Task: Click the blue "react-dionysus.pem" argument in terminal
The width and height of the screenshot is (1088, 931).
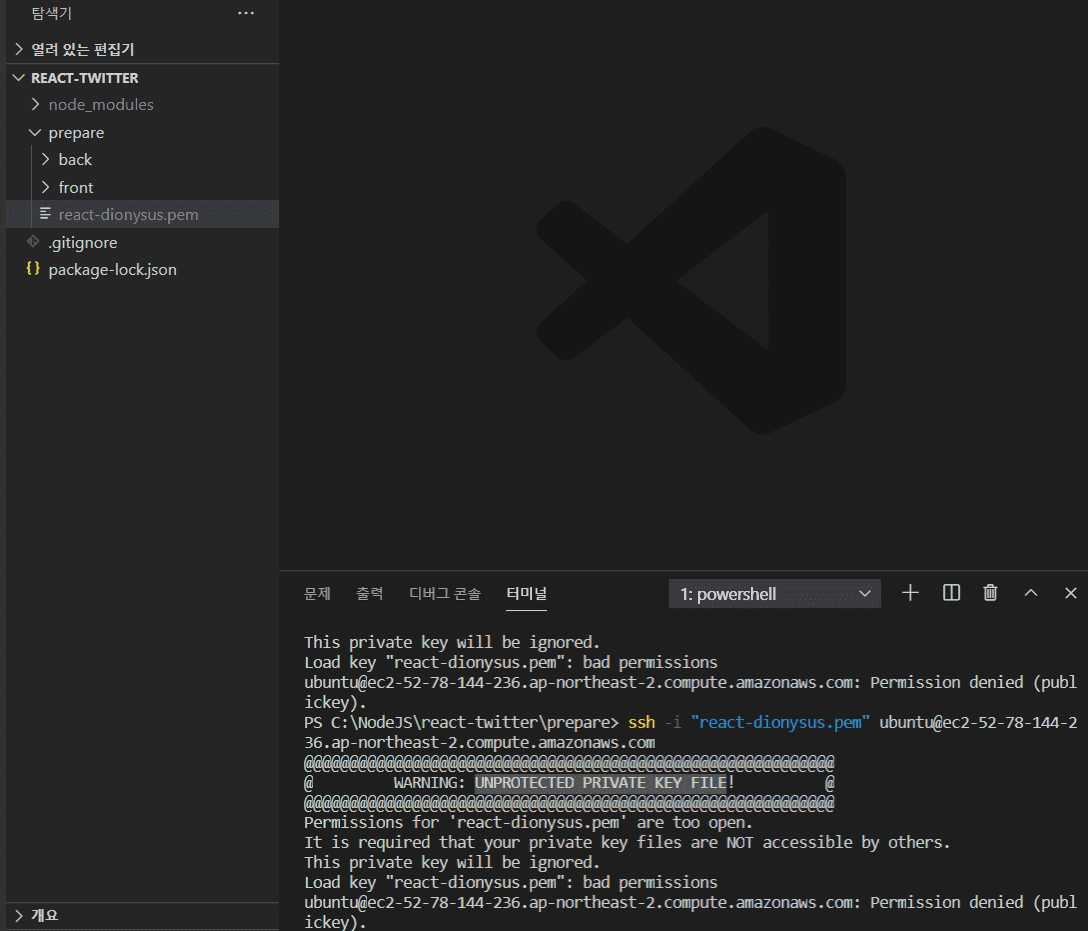Action: [x=780, y=722]
